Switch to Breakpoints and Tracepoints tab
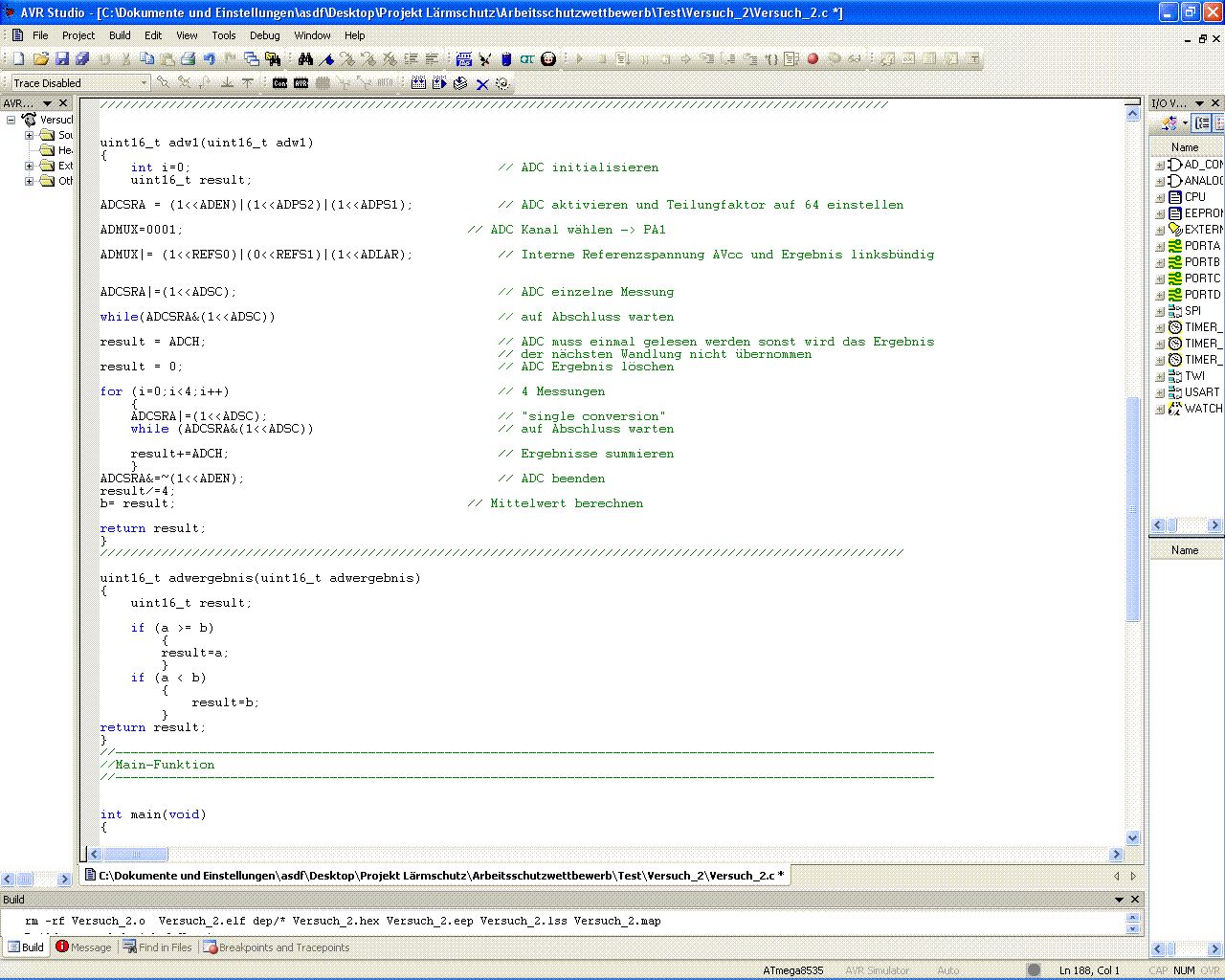The height and width of the screenshot is (980, 1225). pyautogui.click(x=276, y=947)
